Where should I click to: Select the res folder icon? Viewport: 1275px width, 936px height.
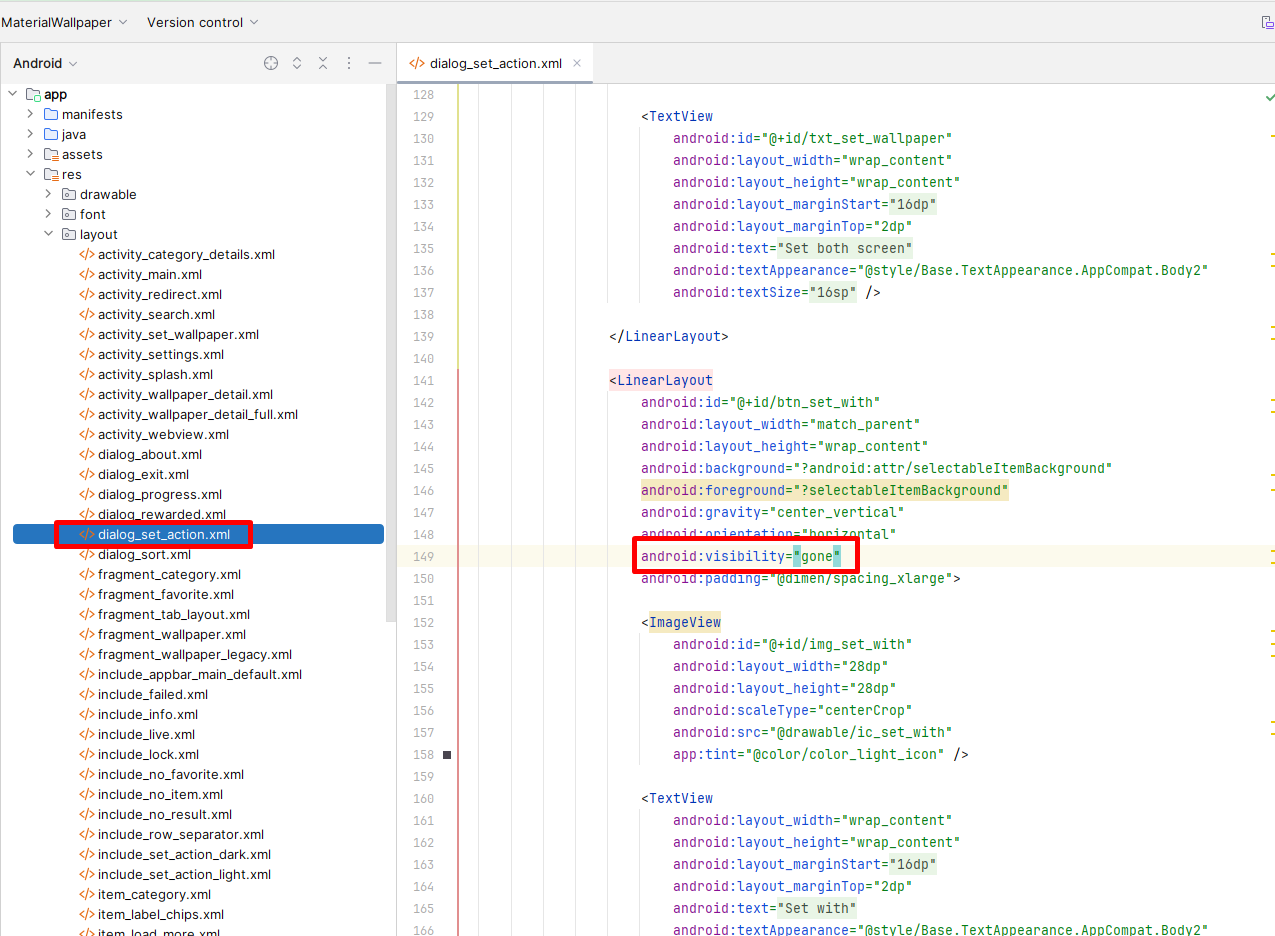[x=51, y=174]
